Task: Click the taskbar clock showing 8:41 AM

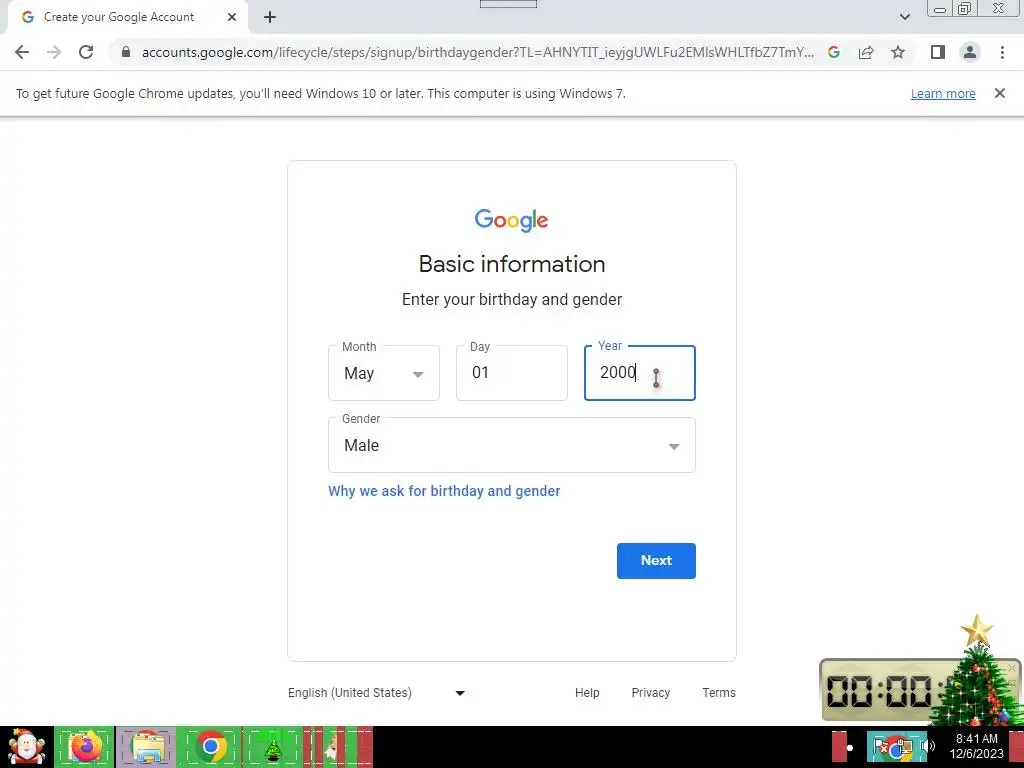Action: pyautogui.click(x=976, y=746)
